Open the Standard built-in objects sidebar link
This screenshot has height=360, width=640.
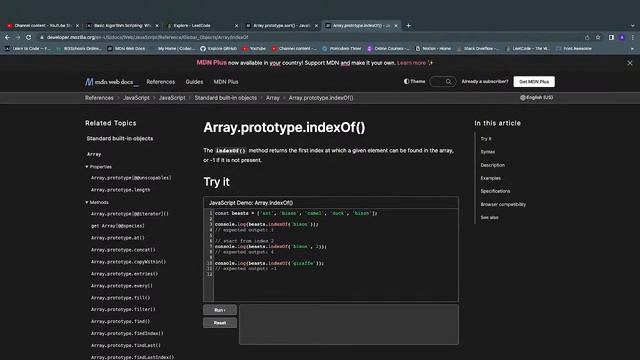[120, 139]
